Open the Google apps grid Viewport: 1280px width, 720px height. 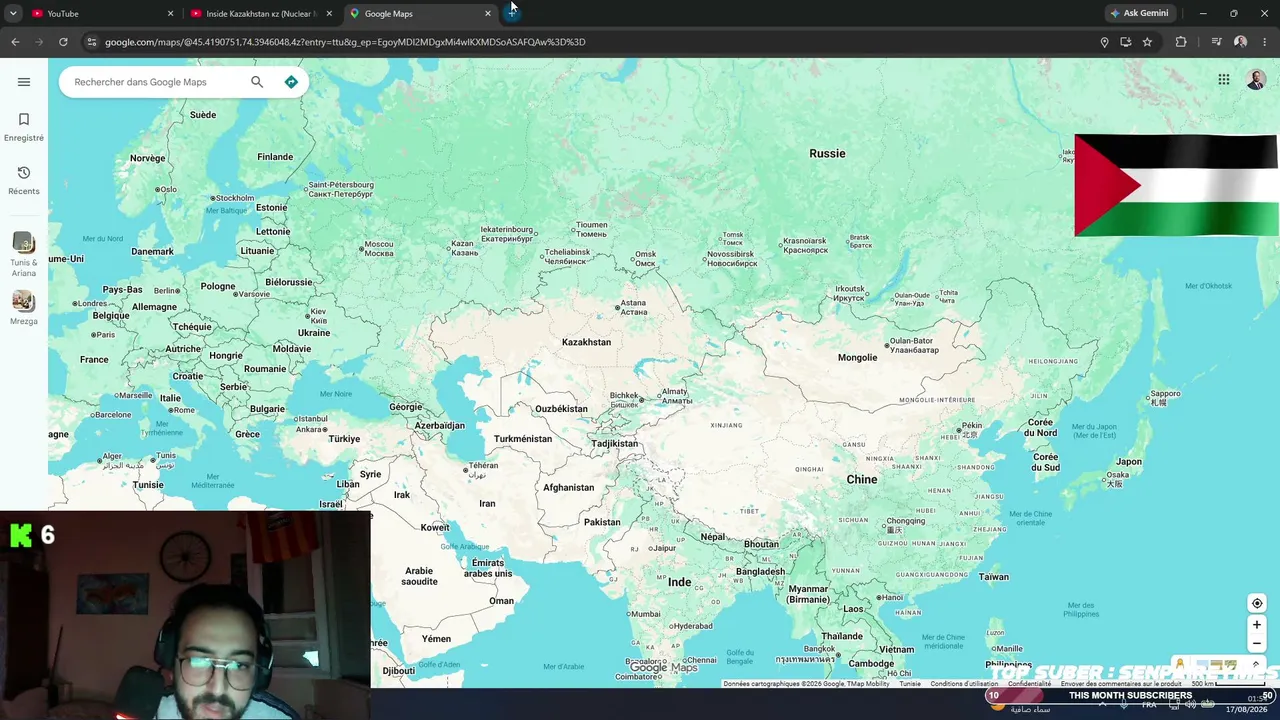click(1224, 80)
